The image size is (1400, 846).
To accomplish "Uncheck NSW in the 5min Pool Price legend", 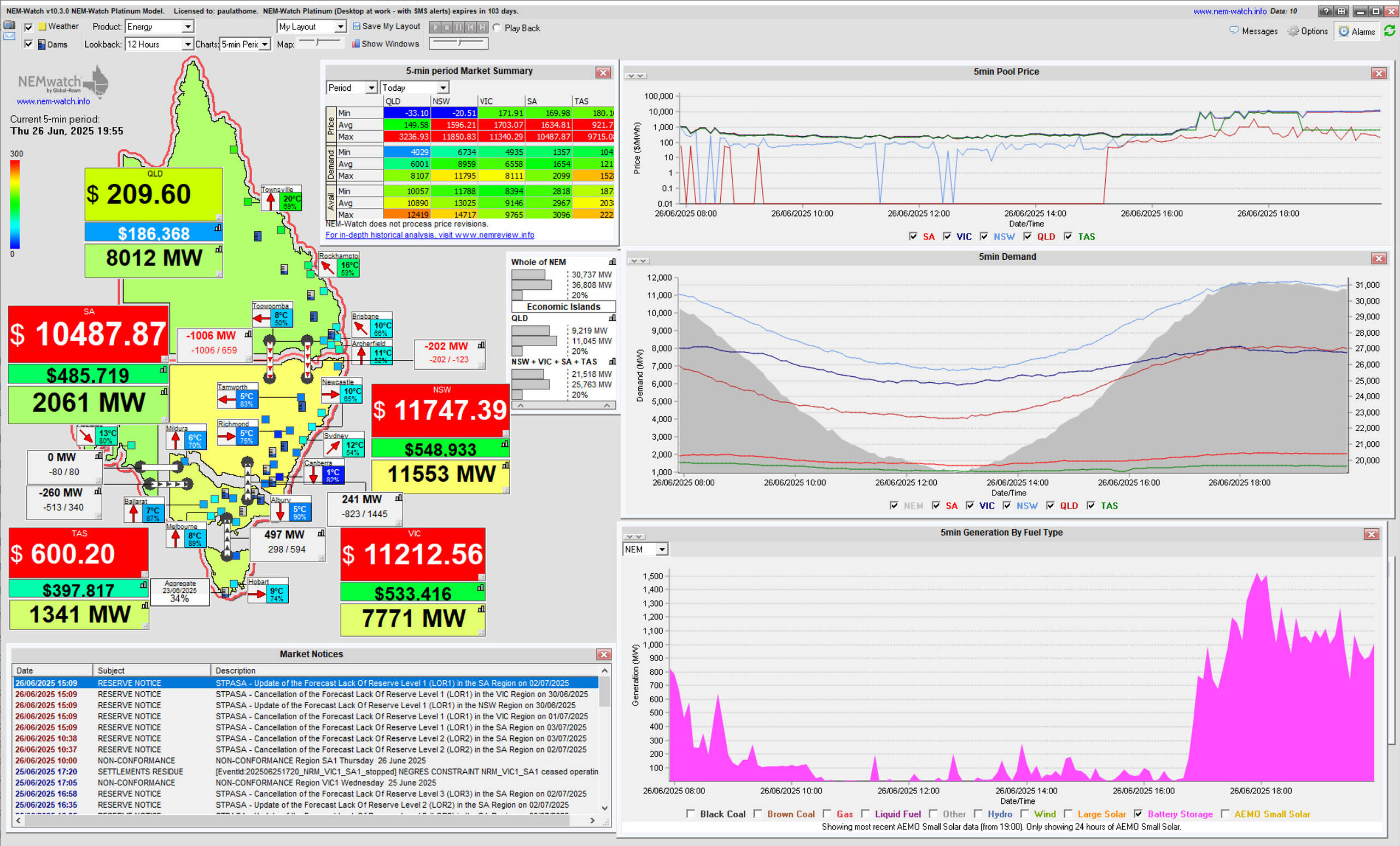I will point(984,236).
